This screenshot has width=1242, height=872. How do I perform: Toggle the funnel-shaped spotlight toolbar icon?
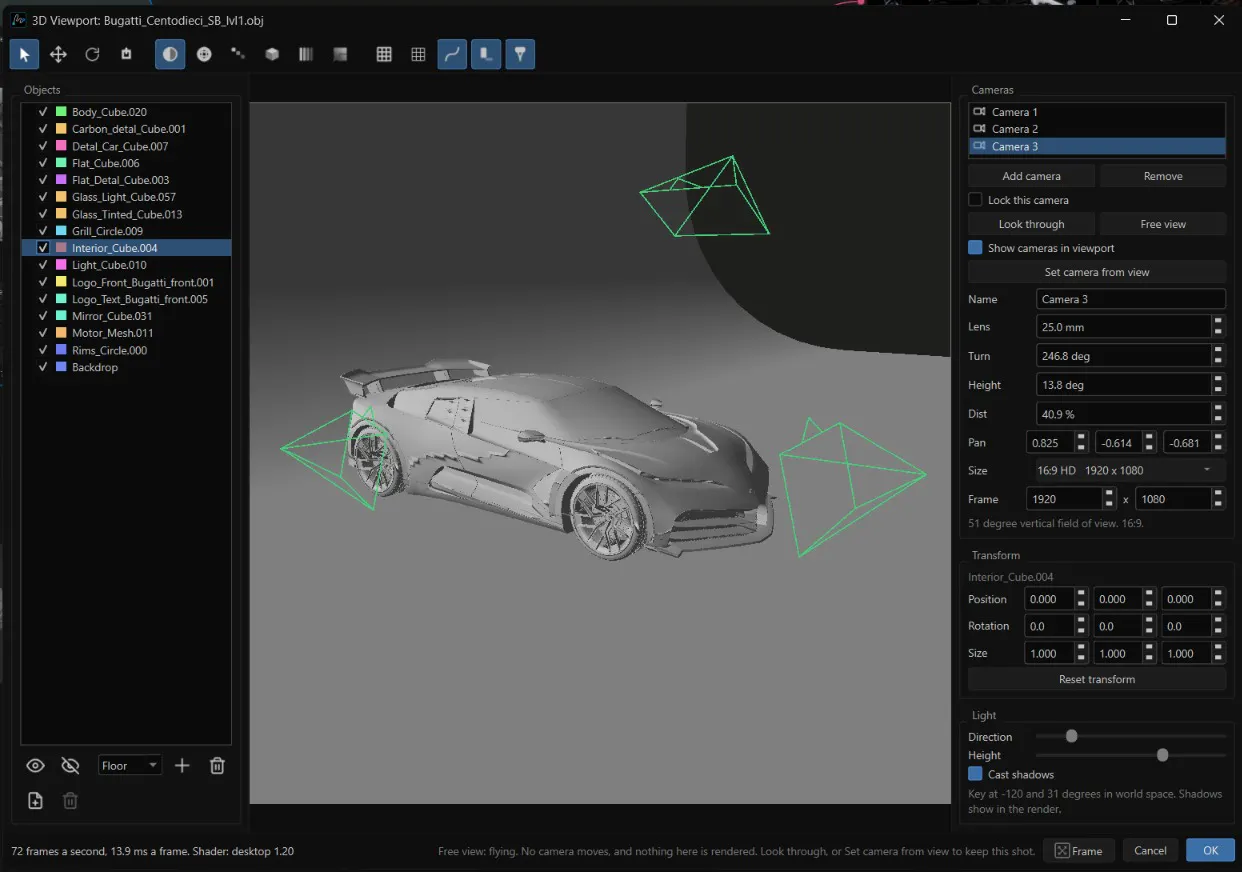[520, 54]
